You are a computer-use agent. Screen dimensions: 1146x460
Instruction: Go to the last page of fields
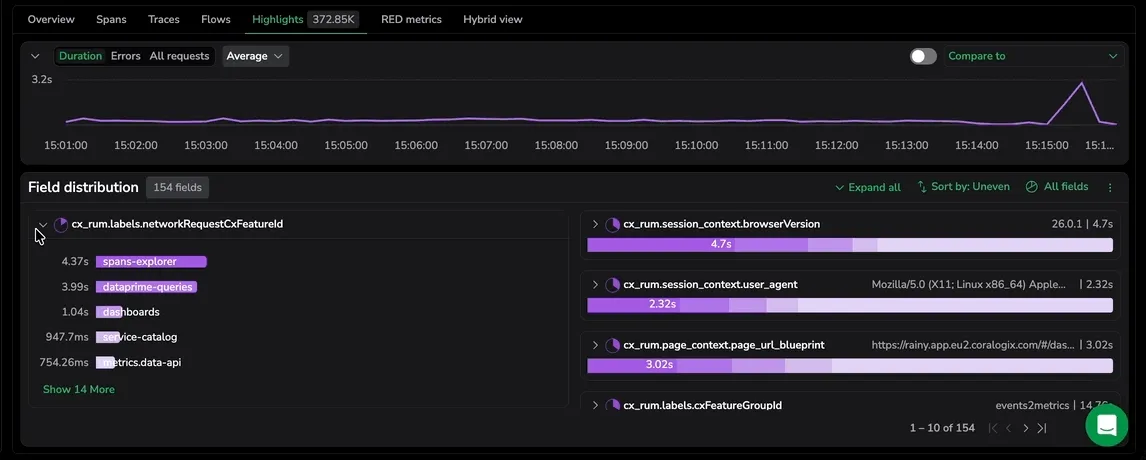[x=1042, y=428]
